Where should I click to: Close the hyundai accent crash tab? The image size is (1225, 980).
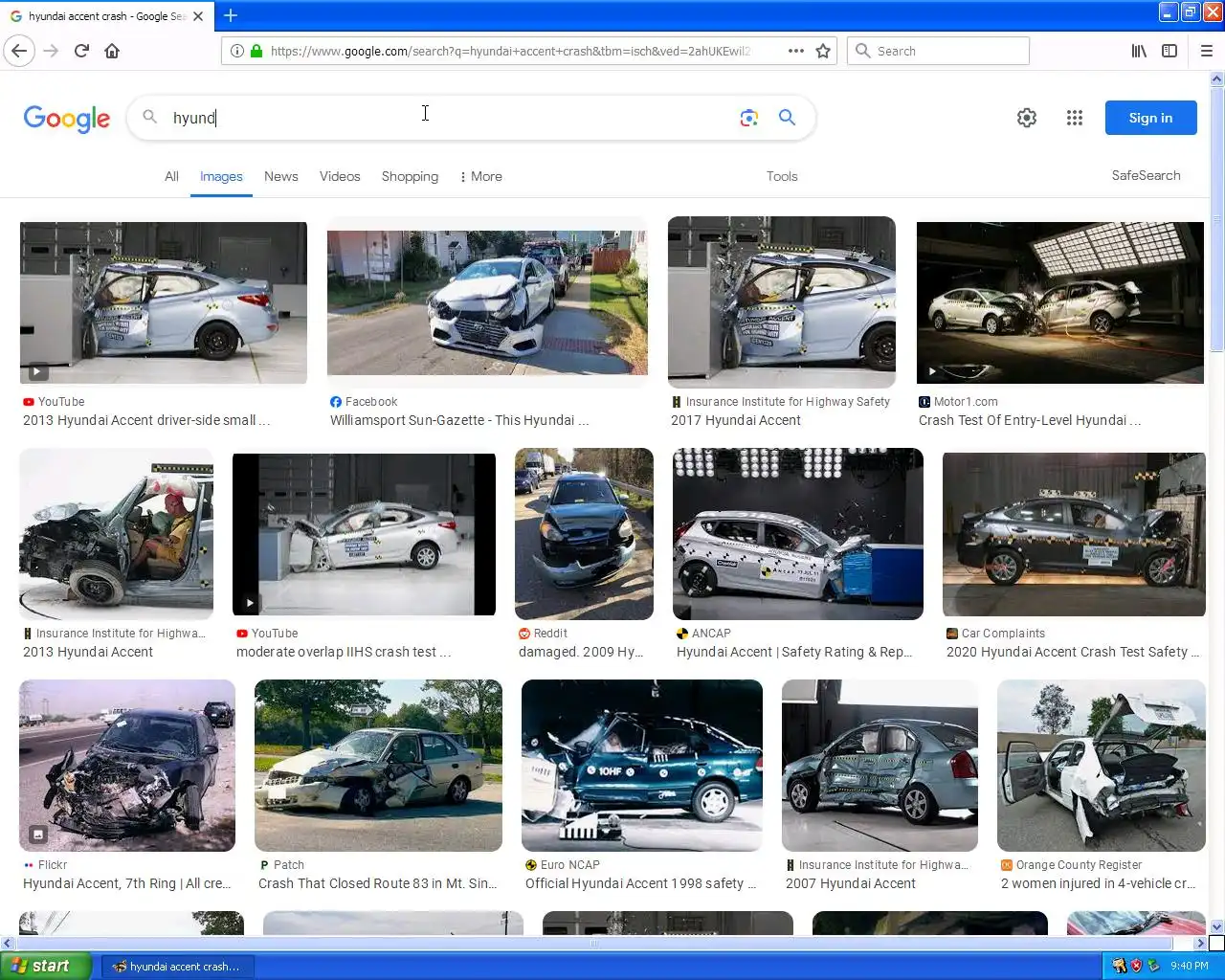(x=198, y=16)
